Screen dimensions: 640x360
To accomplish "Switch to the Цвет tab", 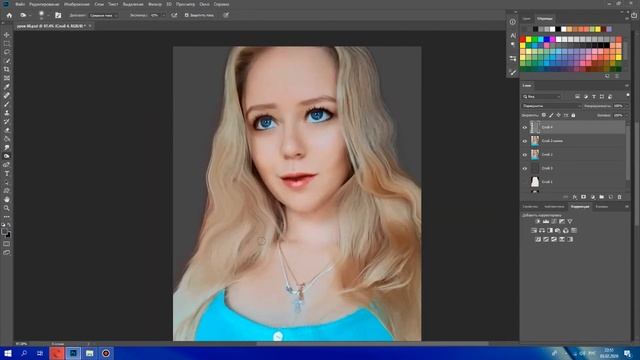I will point(527,19).
